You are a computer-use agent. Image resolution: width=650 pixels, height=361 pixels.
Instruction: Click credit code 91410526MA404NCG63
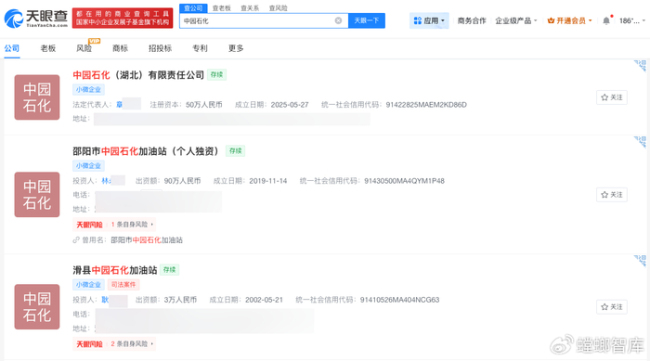(400, 300)
